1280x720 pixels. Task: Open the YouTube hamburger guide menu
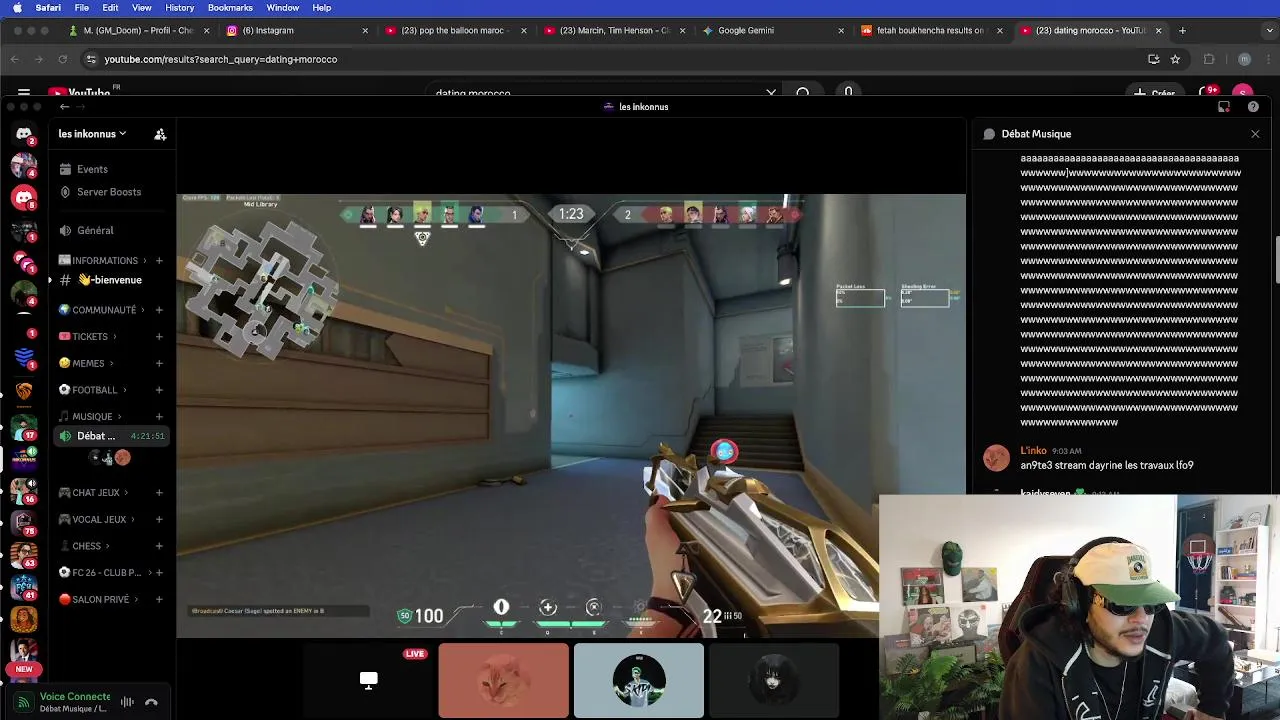coord(24,93)
